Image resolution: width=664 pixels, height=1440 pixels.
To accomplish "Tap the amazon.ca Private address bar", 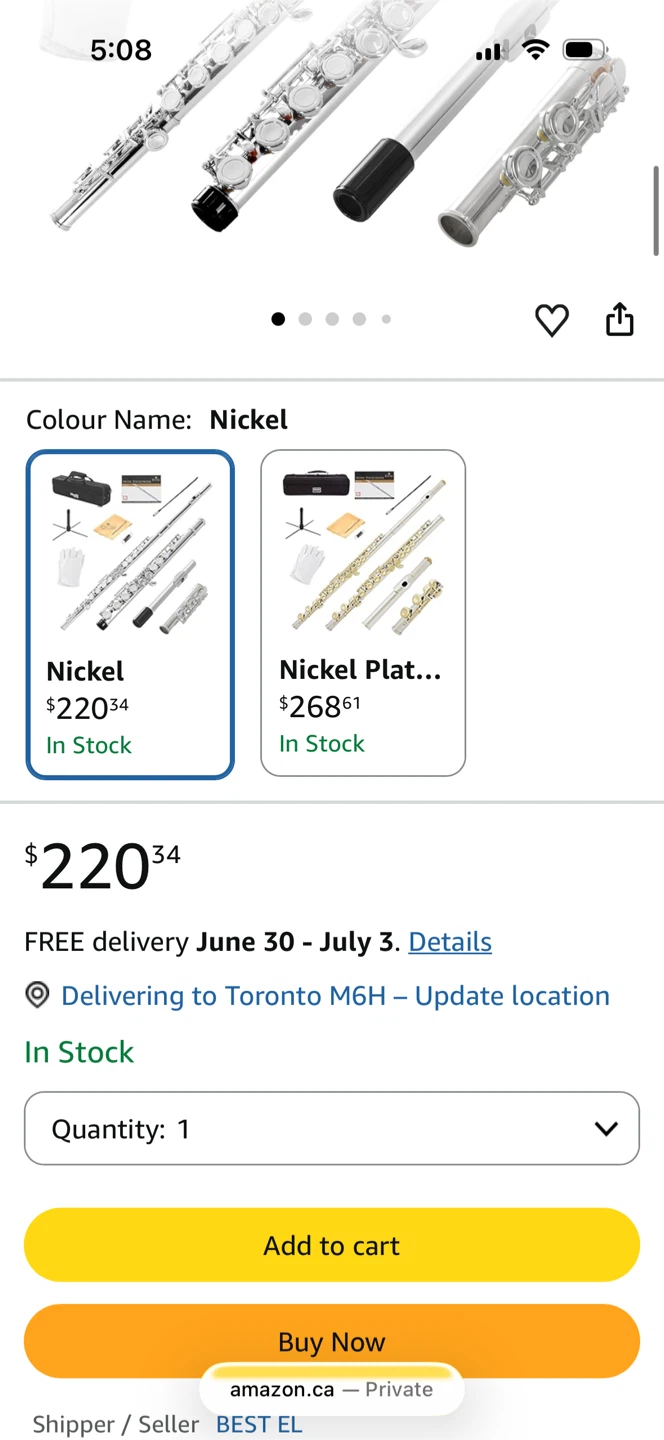I will [332, 1390].
